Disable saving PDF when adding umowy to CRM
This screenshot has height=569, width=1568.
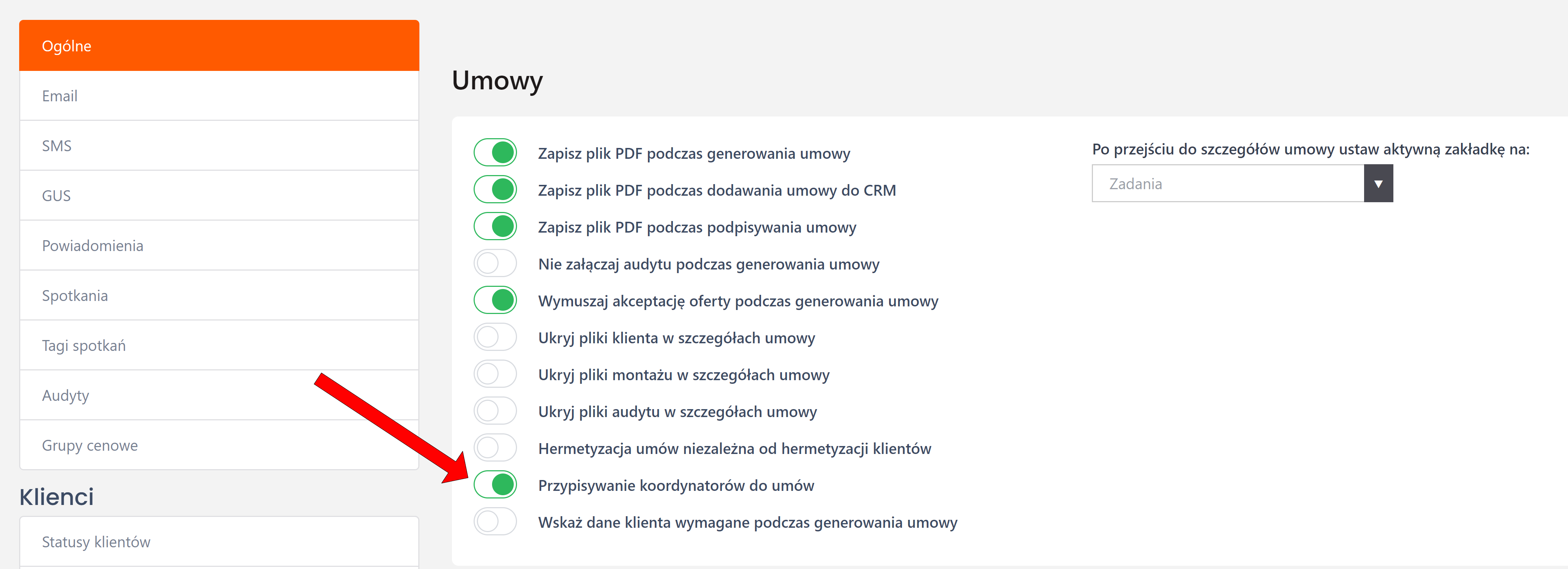click(495, 190)
